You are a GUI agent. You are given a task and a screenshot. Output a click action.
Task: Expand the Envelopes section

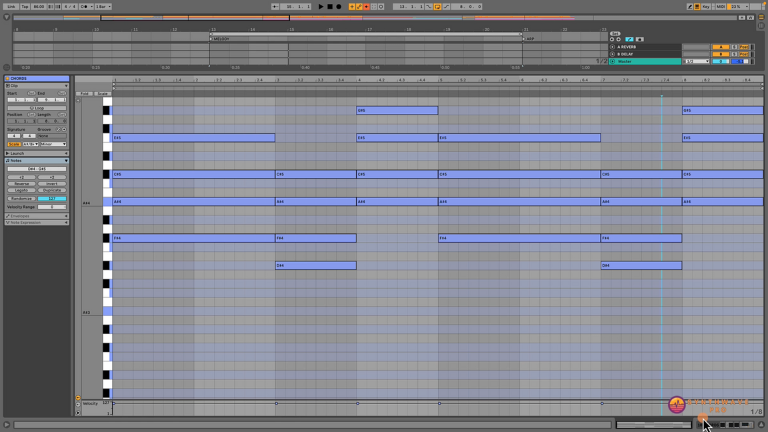click(x=66, y=216)
